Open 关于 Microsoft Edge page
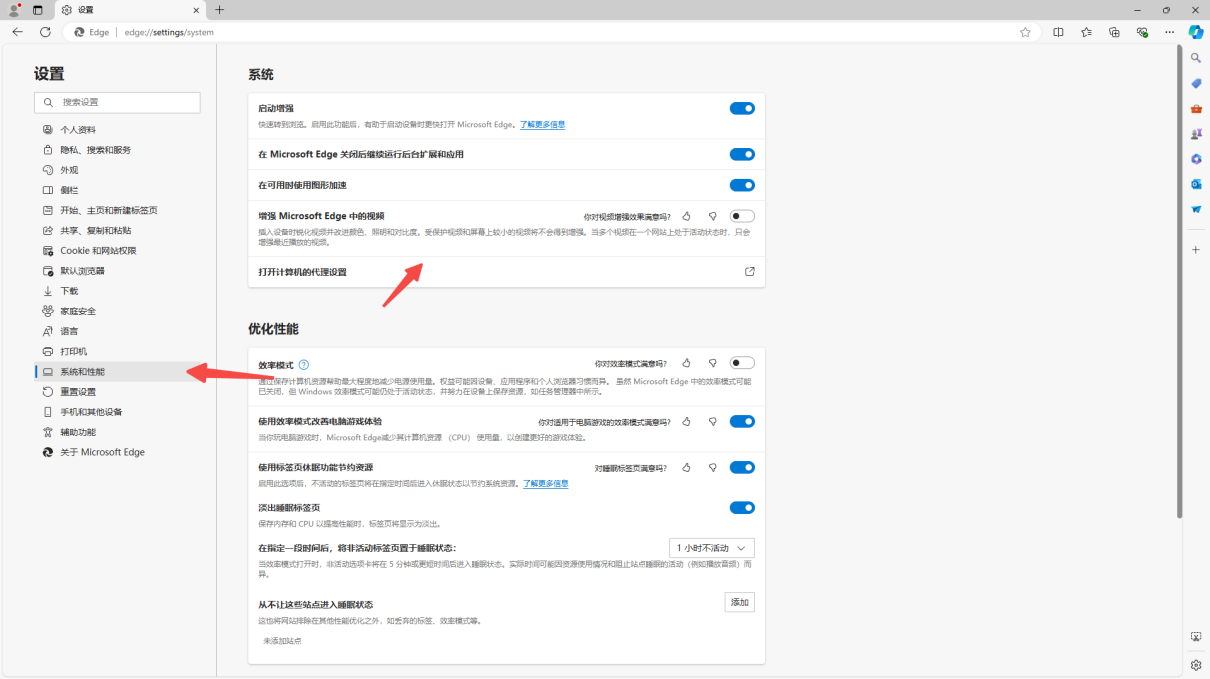The height and width of the screenshot is (679, 1210). [117, 452]
